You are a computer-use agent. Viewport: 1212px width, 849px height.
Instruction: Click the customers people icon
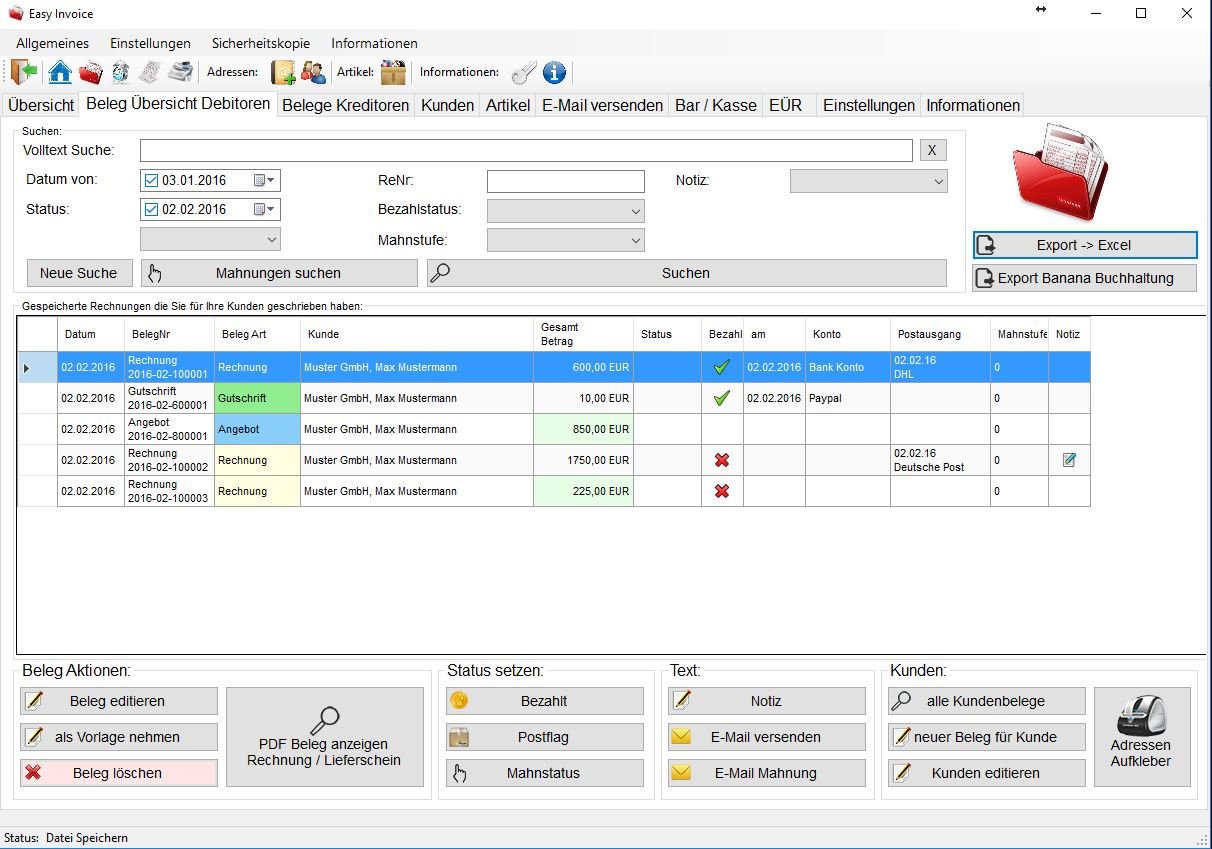coord(314,72)
